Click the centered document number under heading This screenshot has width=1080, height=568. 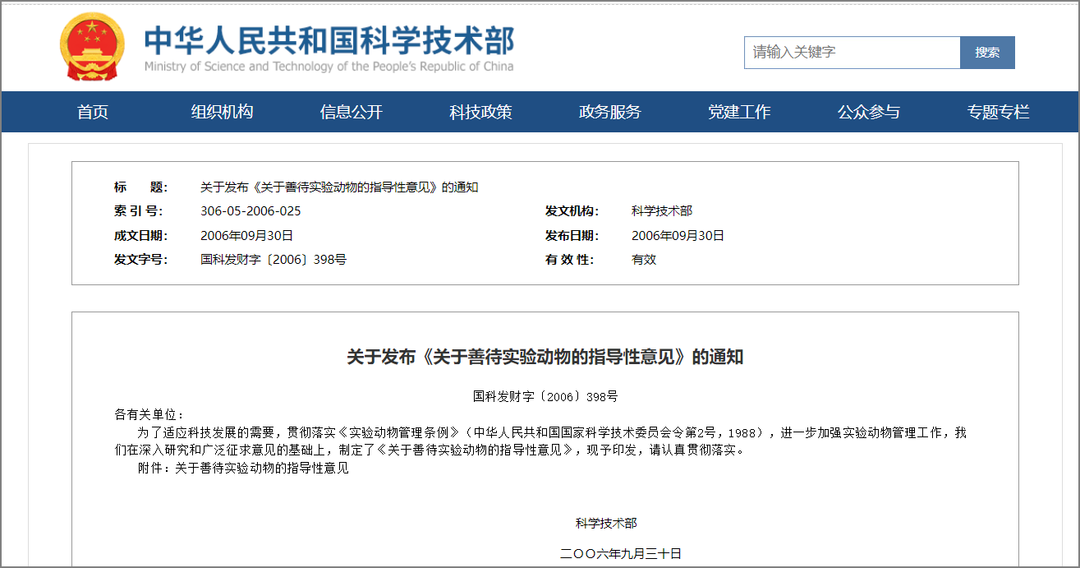tap(545, 397)
